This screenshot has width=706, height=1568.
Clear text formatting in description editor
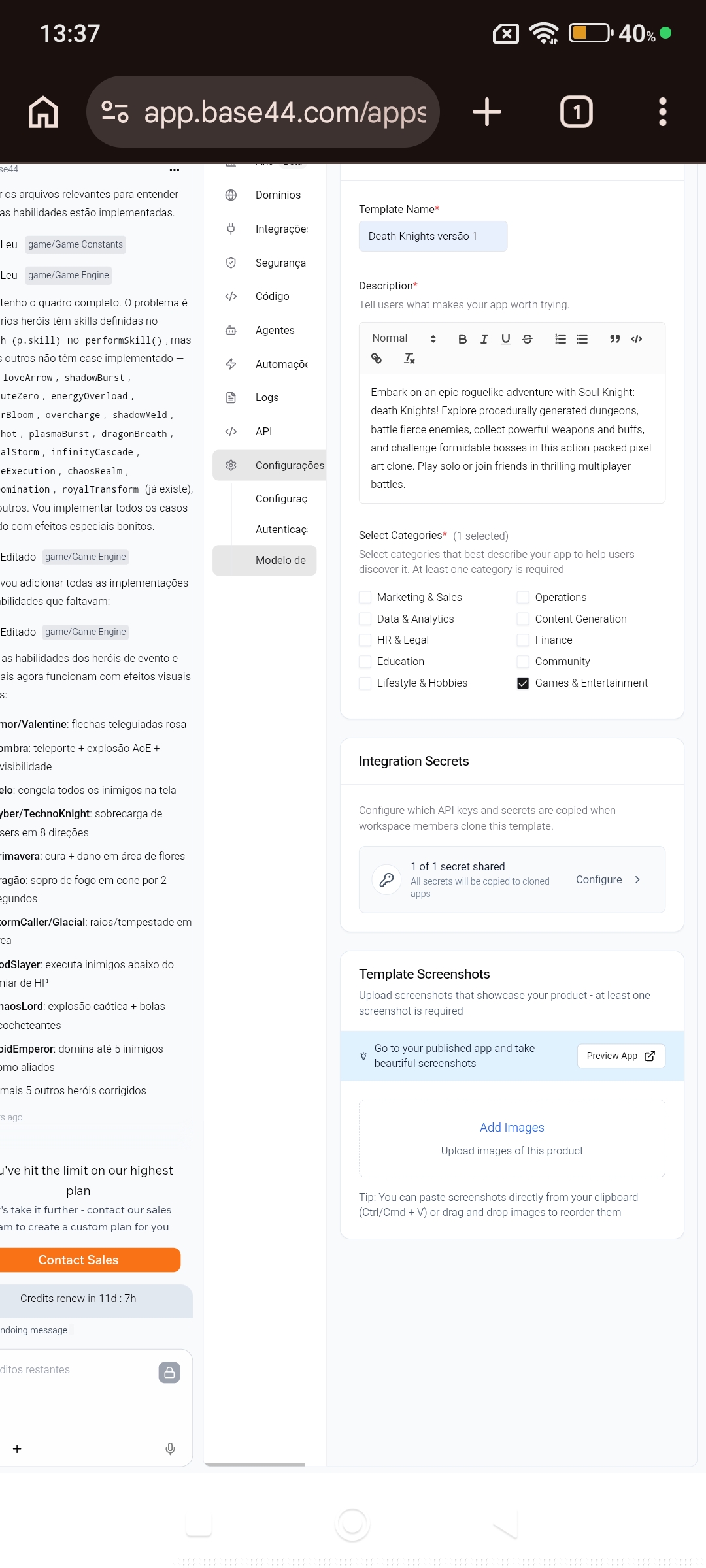(409, 358)
